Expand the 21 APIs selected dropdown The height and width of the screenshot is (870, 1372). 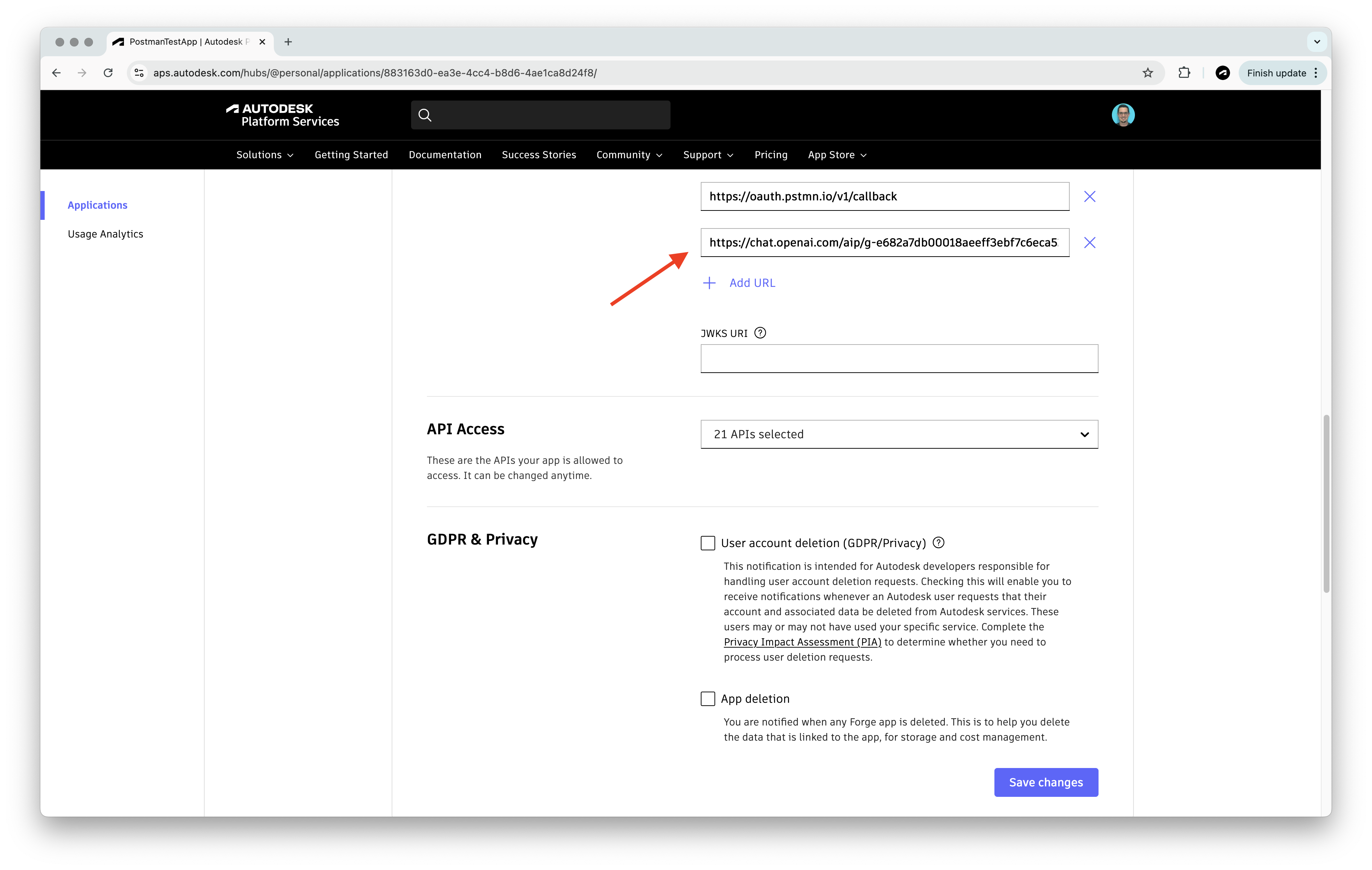pyautogui.click(x=899, y=434)
